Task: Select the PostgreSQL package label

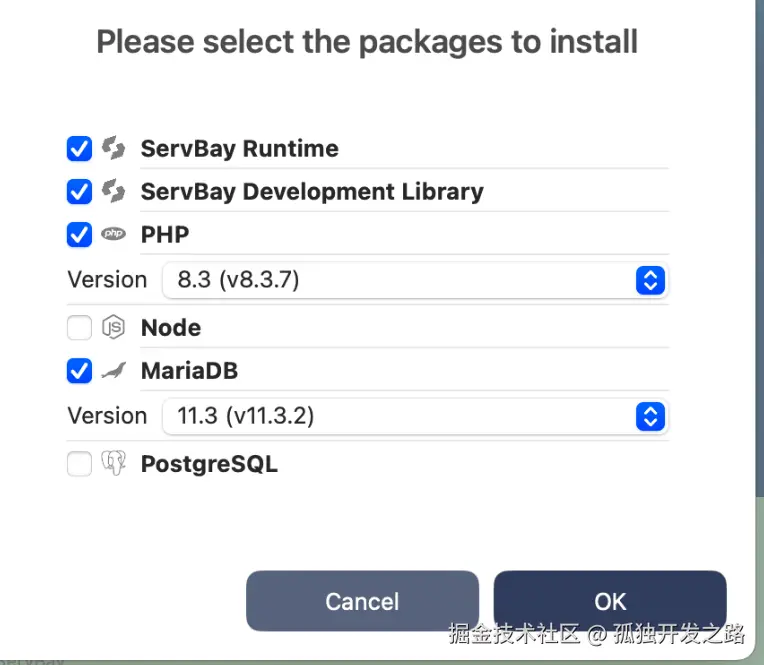Action: pyautogui.click(x=209, y=464)
